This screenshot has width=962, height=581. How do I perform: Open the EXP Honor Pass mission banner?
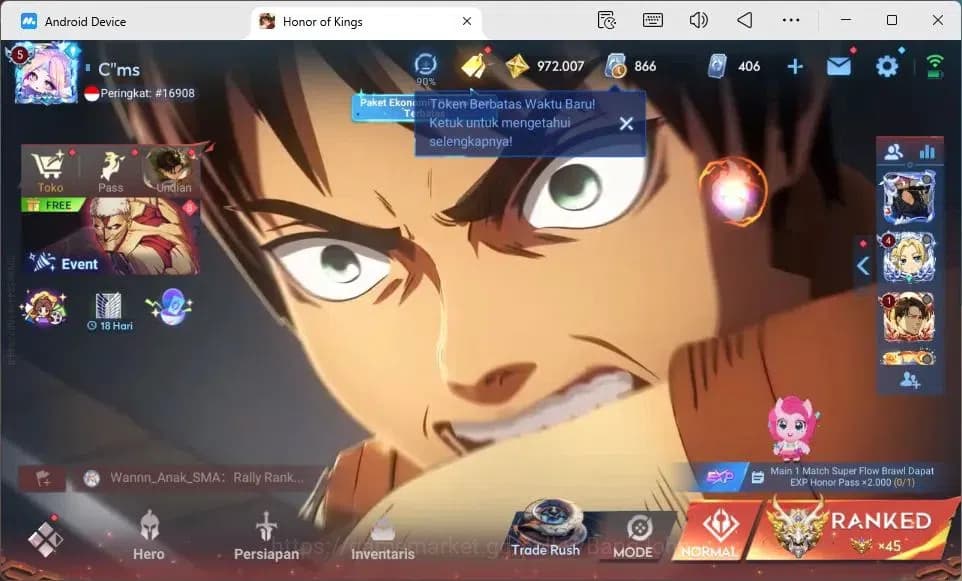[x=817, y=477]
